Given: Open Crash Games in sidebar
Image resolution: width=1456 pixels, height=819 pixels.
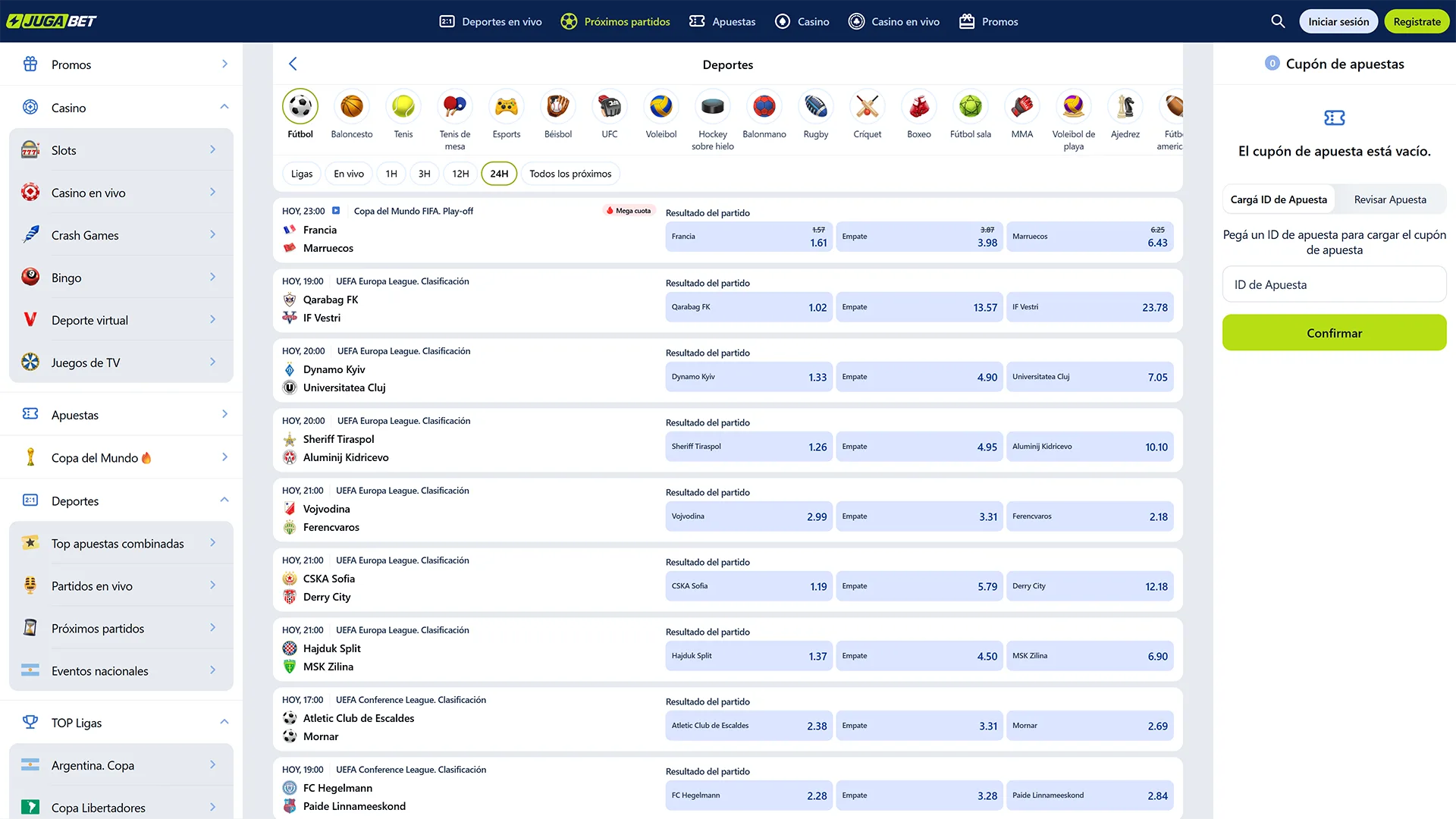Looking at the screenshot, I should tap(121, 235).
